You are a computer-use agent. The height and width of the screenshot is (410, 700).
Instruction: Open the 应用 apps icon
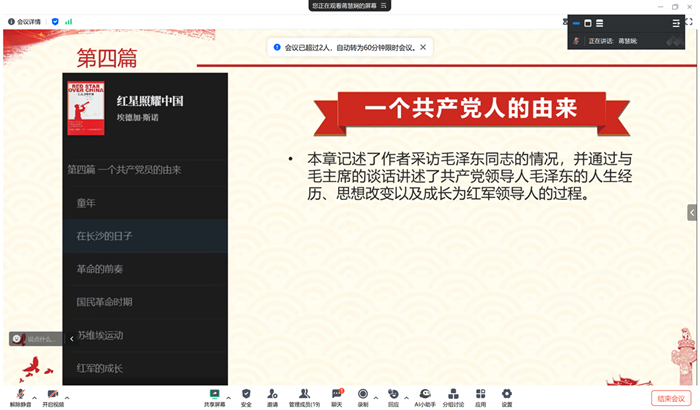click(x=480, y=394)
